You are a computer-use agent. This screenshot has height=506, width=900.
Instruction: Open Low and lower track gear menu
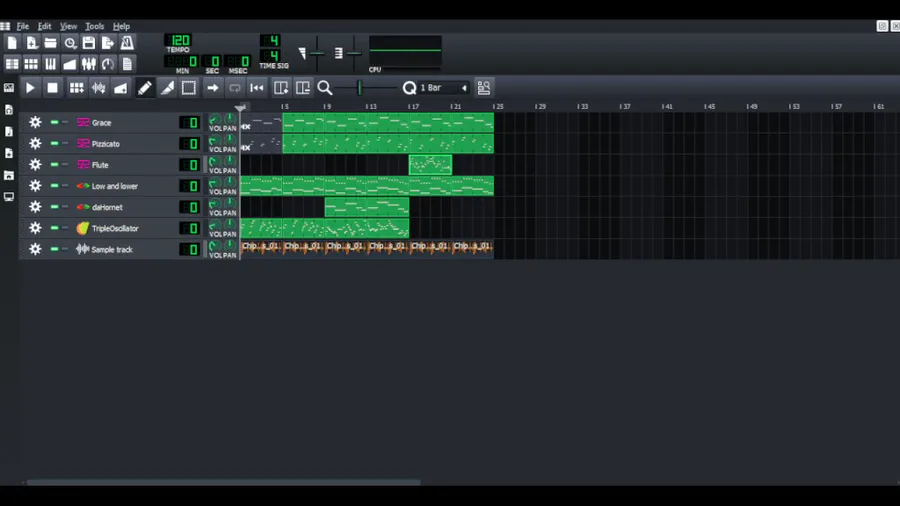point(35,186)
